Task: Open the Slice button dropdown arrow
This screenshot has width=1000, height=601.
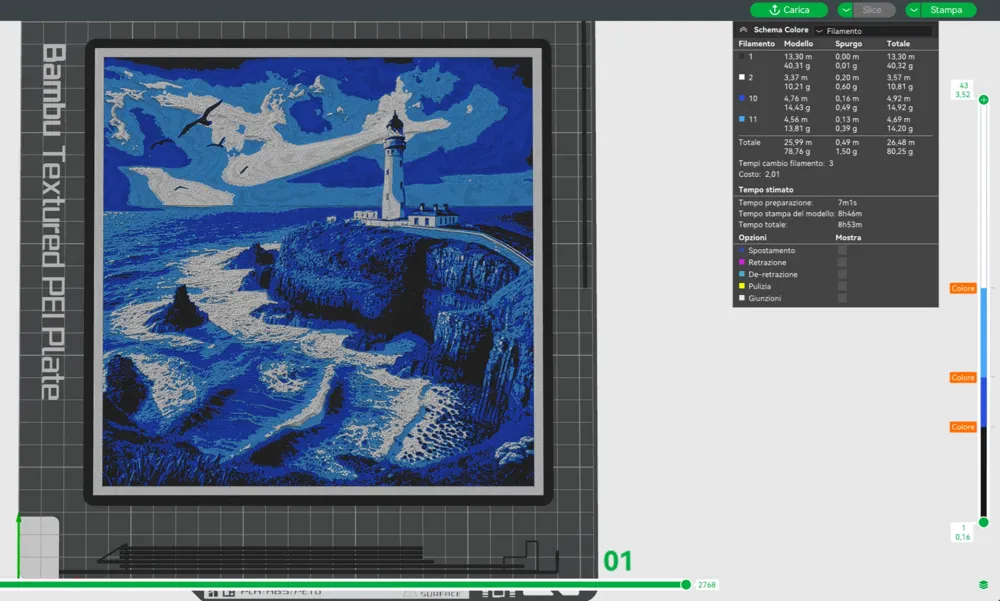Action: coord(846,10)
